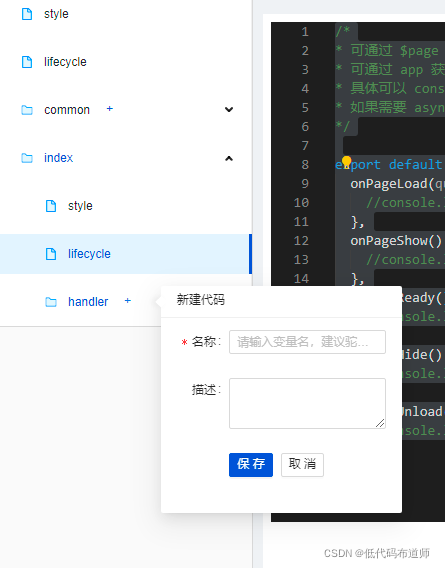Click code line 9 onPageLoad
Image resolution: width=445 pixels, height=568 pixels.
397,184
